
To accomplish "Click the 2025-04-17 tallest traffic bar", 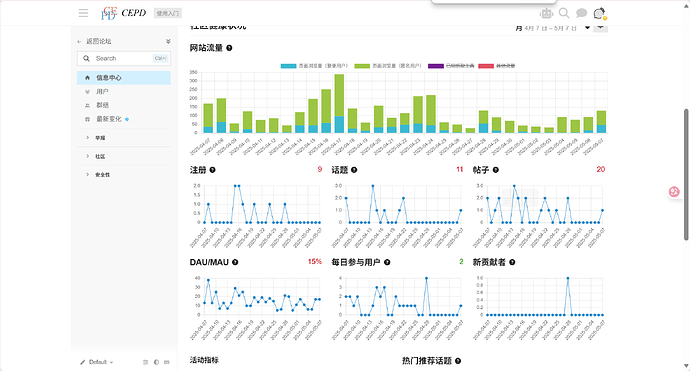I will point(339,103).
